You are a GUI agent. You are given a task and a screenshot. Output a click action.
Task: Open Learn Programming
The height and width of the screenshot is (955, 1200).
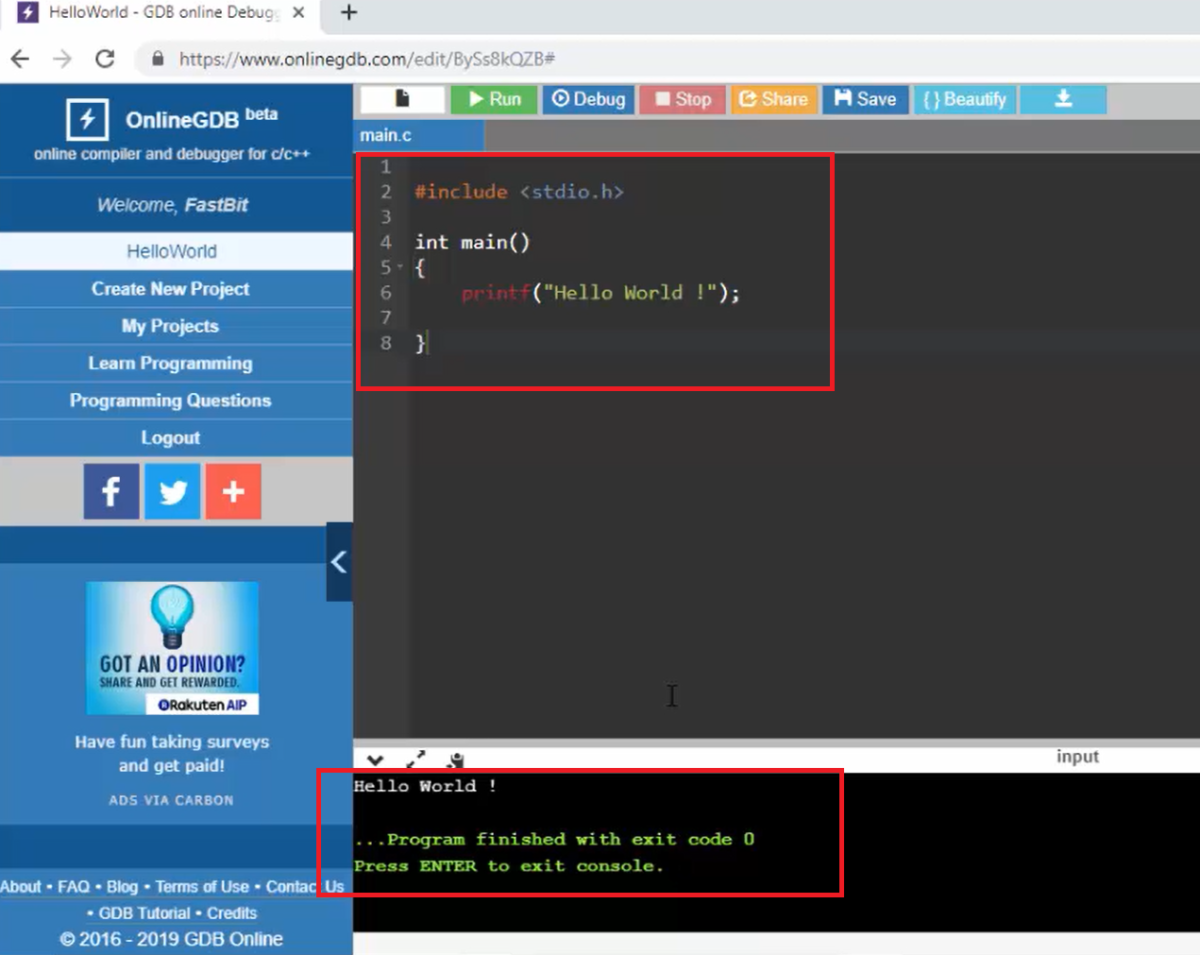click(171, 363)
